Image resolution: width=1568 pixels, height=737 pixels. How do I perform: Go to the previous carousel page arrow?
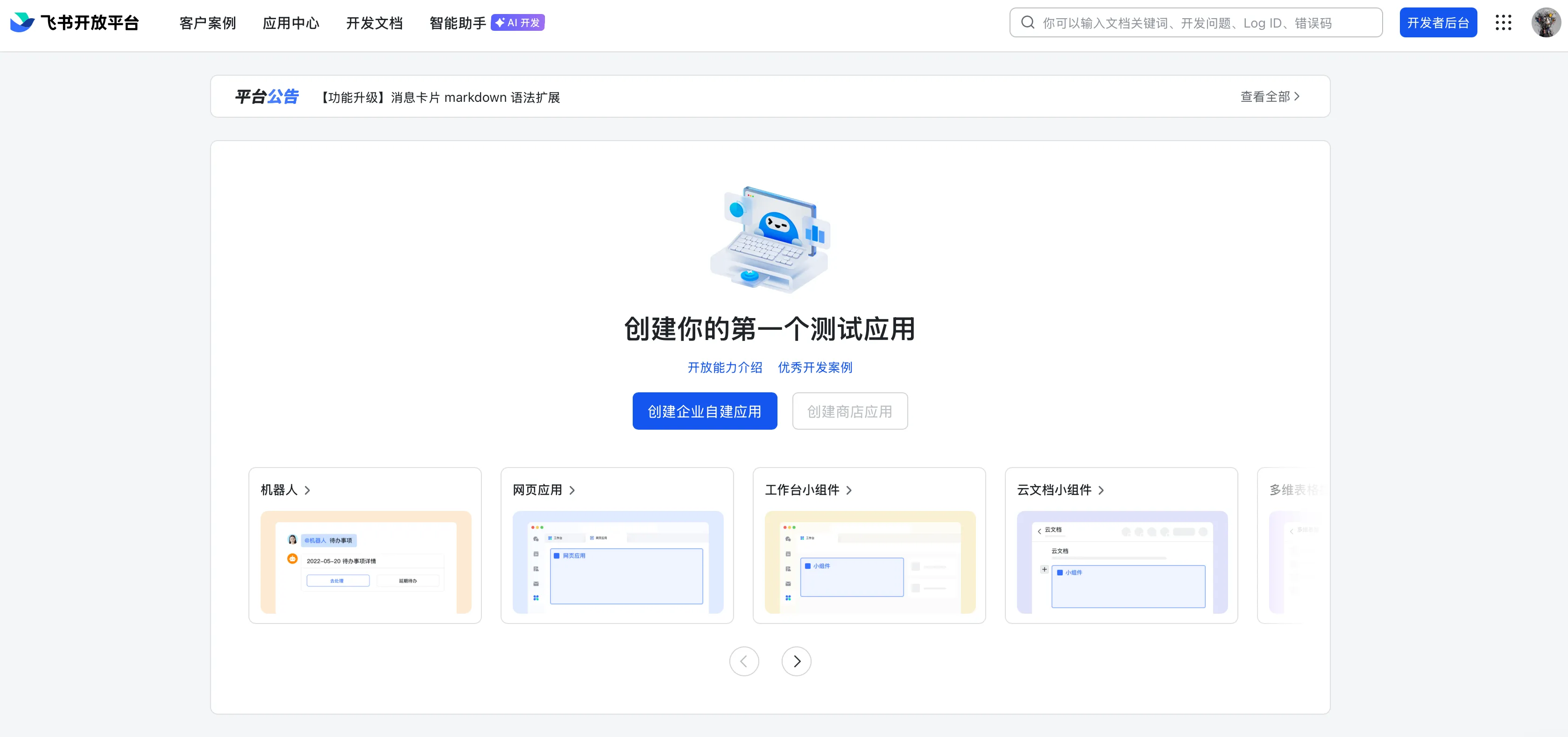coord(744,661)
